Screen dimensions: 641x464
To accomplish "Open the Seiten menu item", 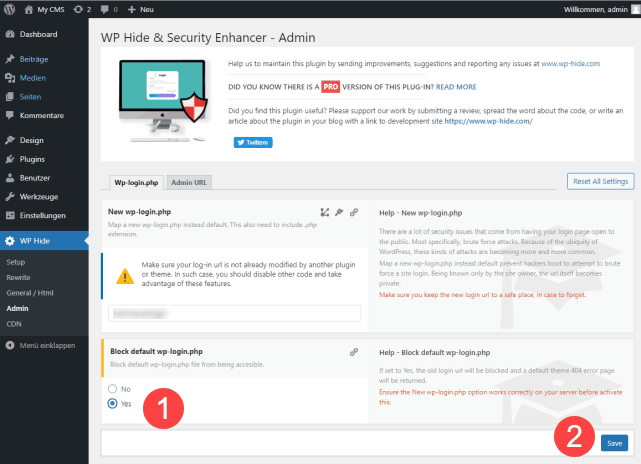I will (x=30, y=97).
